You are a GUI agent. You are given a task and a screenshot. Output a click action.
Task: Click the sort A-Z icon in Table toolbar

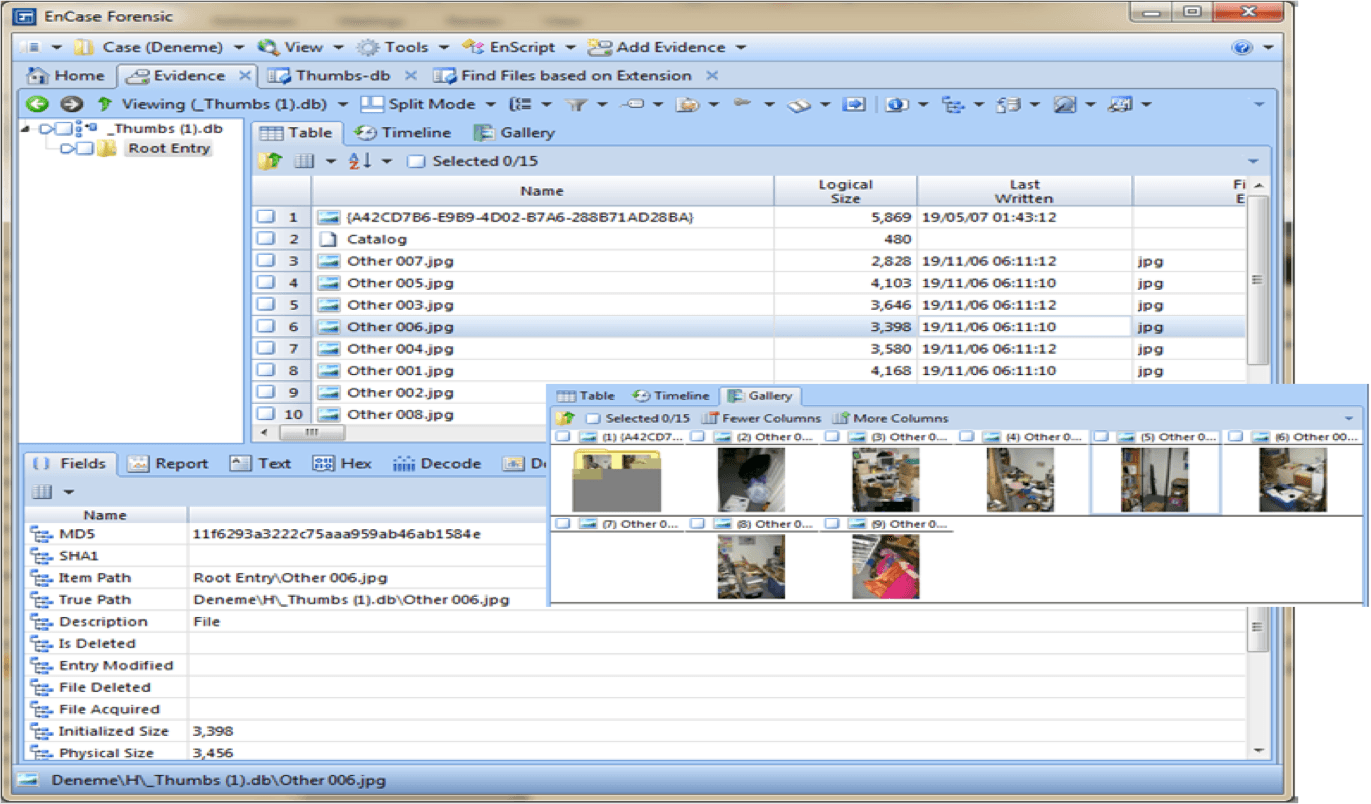click(358, 161)
